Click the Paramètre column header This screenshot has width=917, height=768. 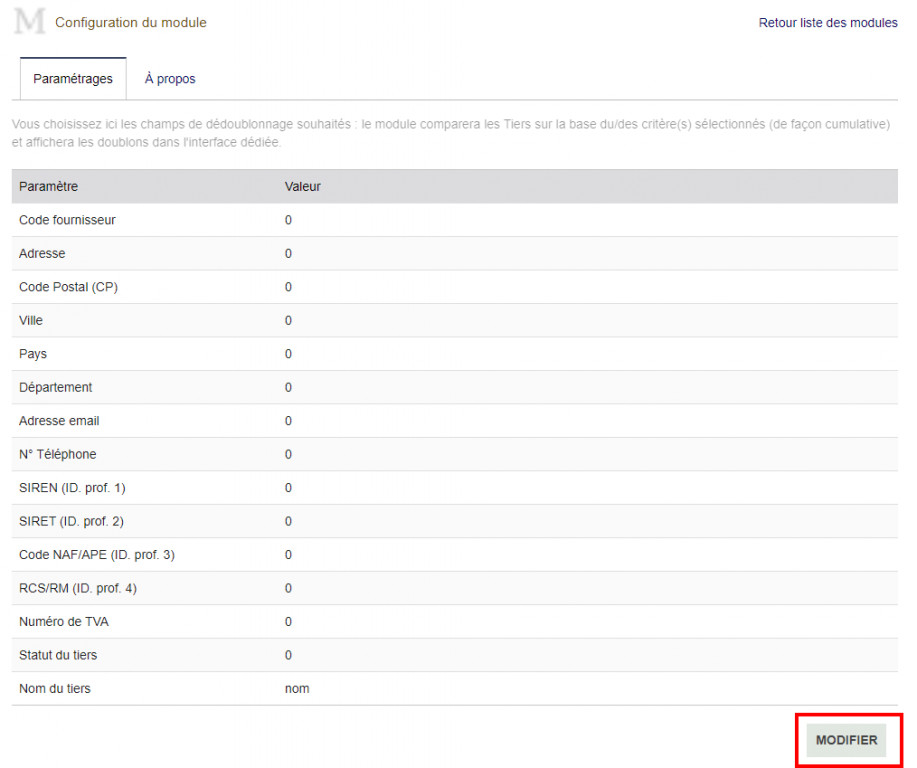(48, 187)
